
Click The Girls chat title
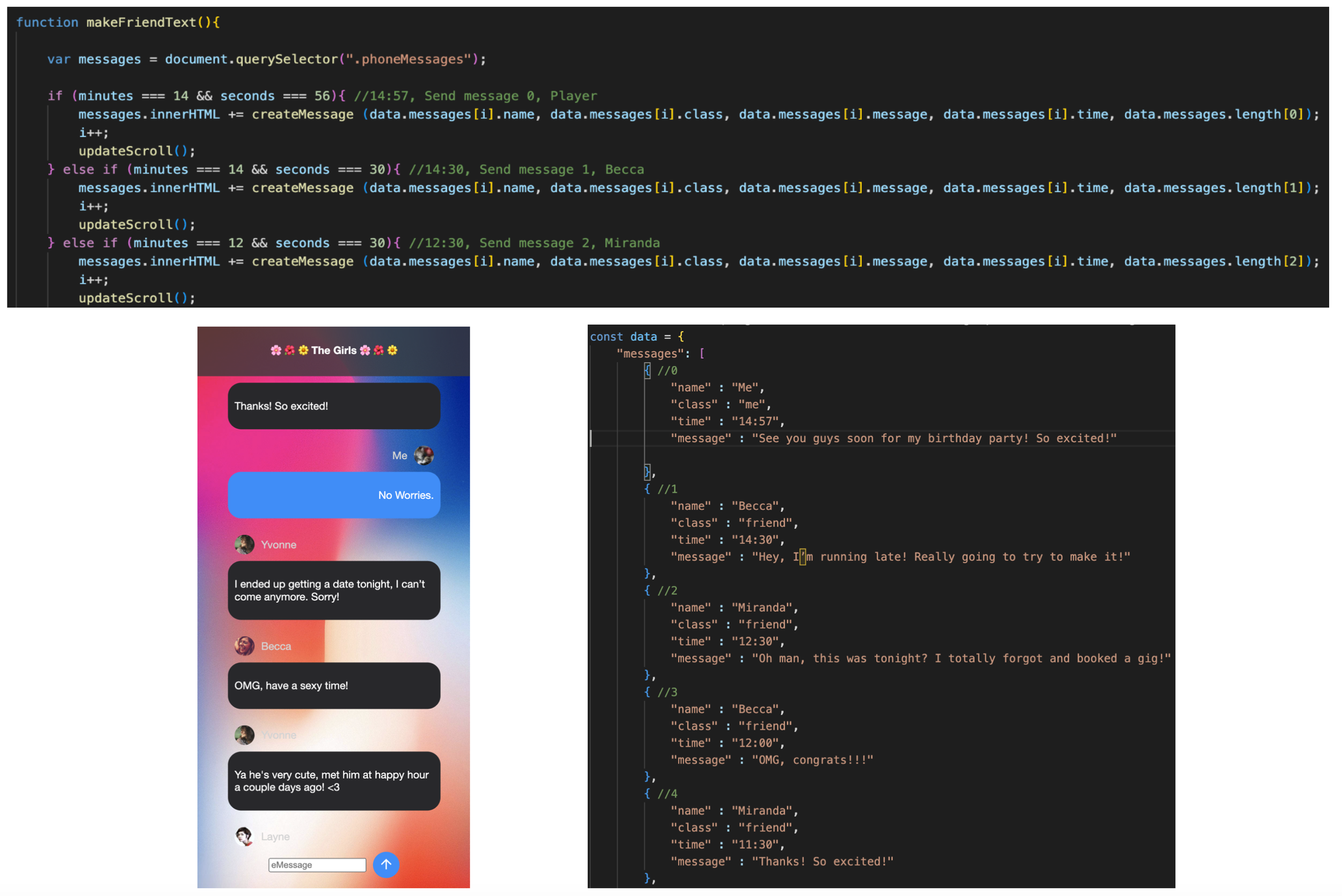(334, 350)
